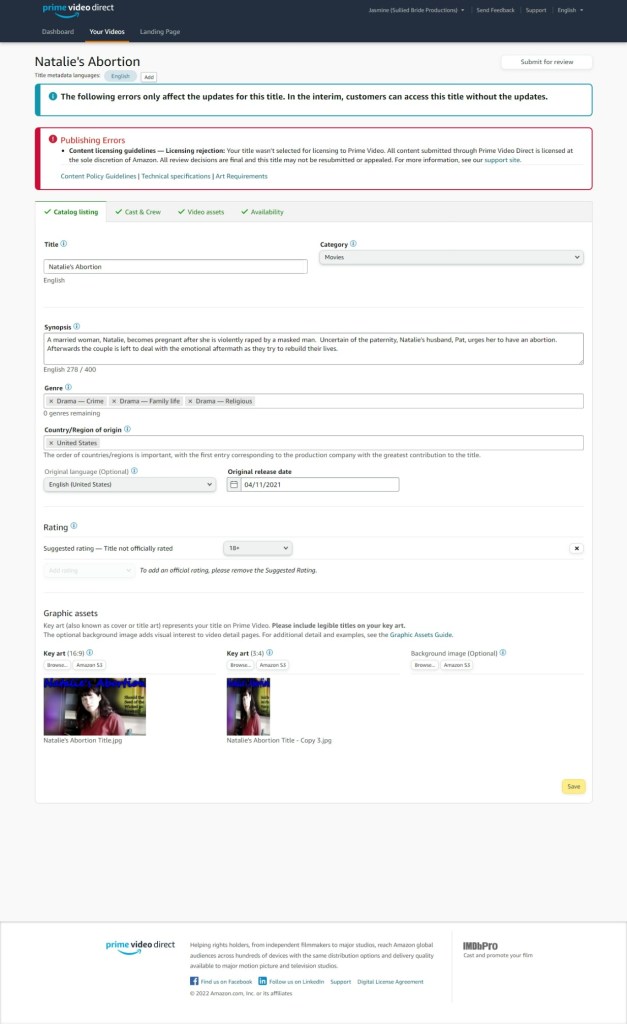Click the yellow Save button
This screenshot has height=1024, width=627.
pos(573,787)
